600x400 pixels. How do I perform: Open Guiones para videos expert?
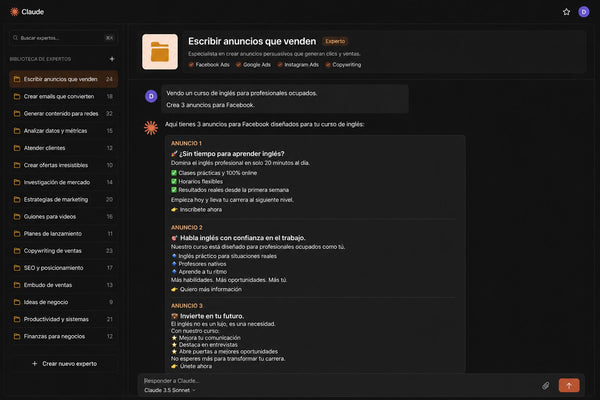(64, 217)
